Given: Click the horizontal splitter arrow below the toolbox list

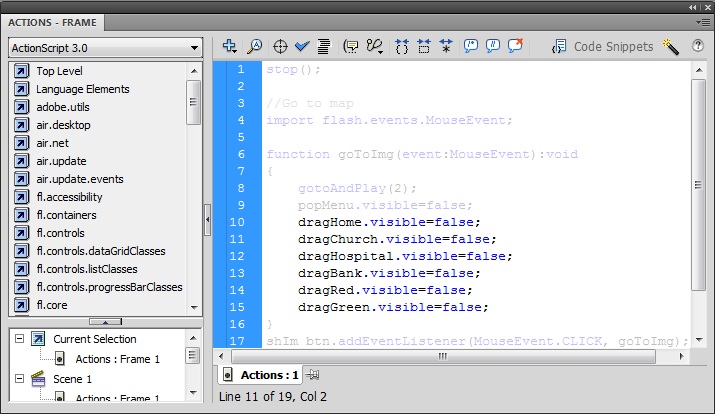Looking at the screenshot, I should tap(105, 322).
